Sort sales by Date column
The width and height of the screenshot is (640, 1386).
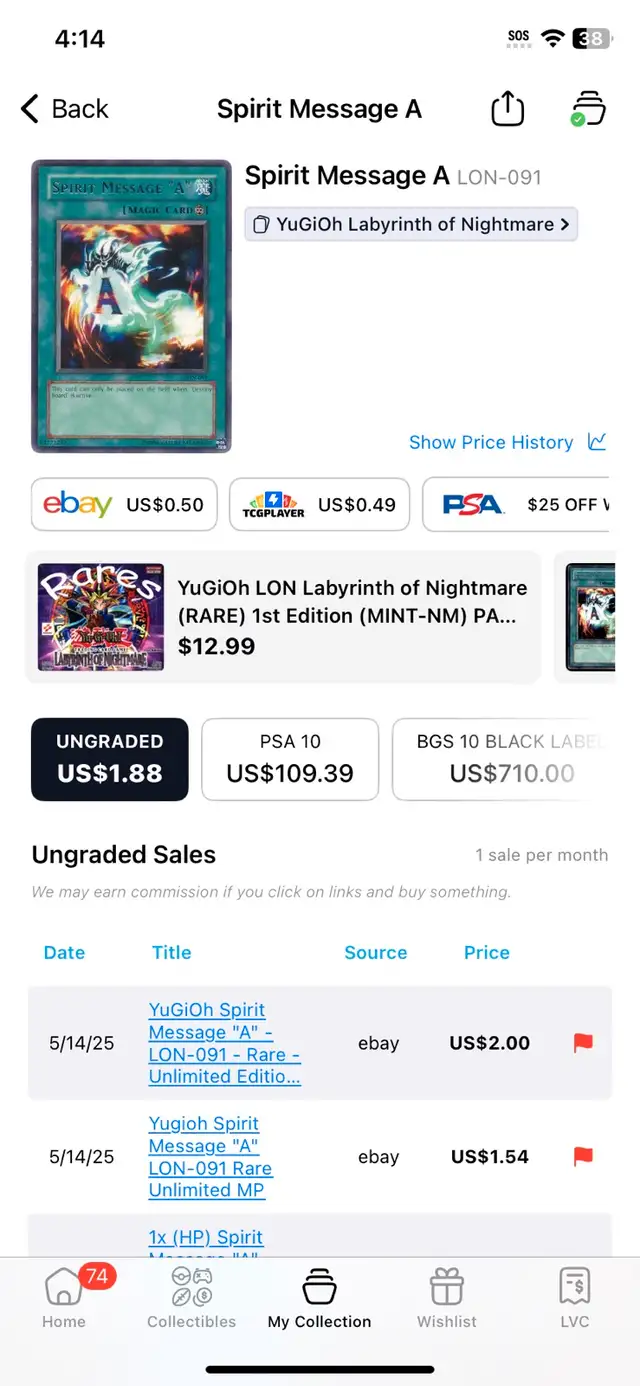[64, 952]
